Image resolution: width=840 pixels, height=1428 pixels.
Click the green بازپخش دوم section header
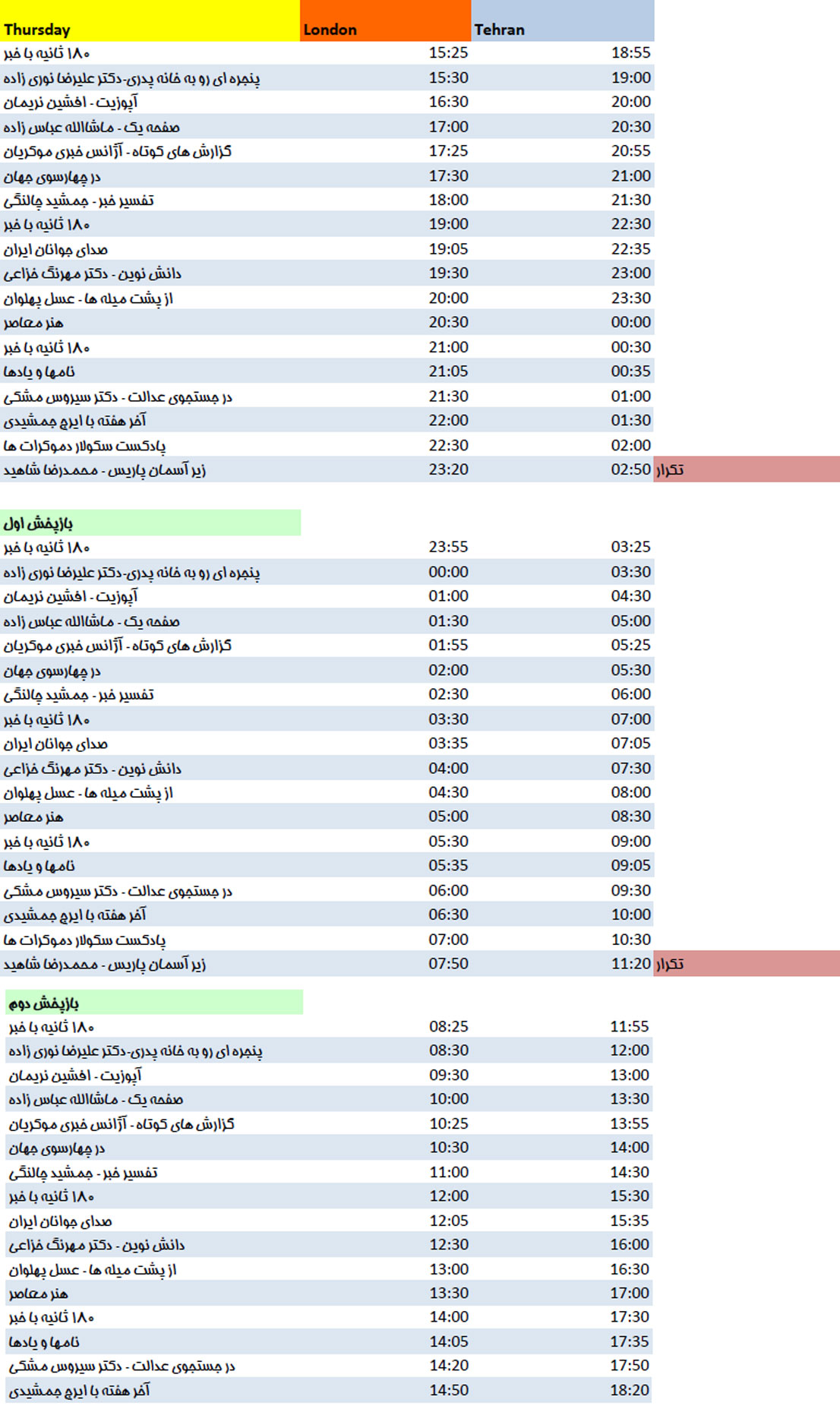(x=153, y=1003)
